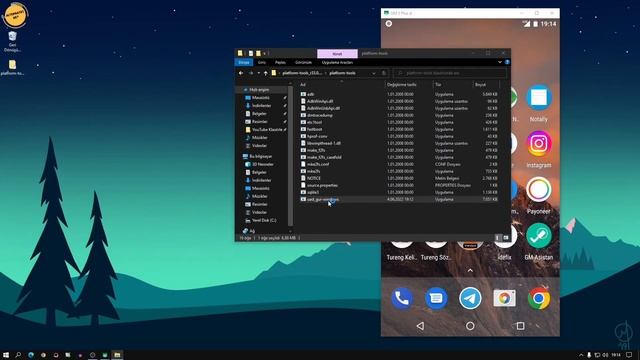This screenshot has height=360, width=640.
Task: Launch the Payoneer app on the phone
Action: click(x=538, y=190)
